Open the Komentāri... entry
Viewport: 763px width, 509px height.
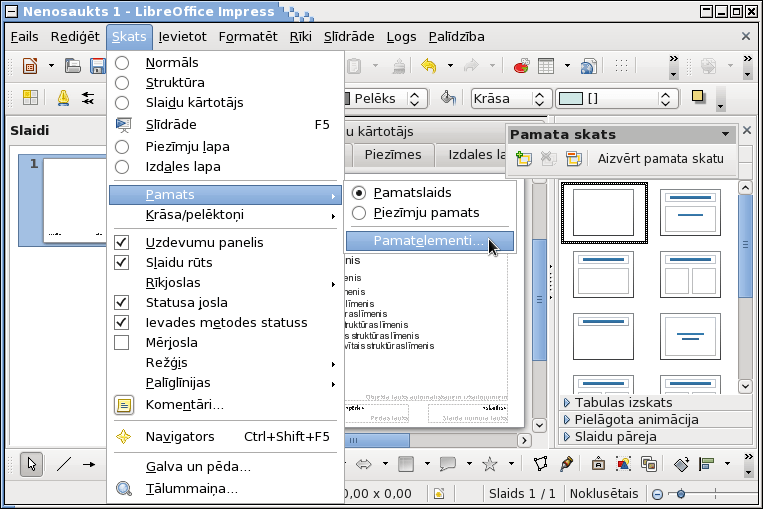(x=224, y=405)
